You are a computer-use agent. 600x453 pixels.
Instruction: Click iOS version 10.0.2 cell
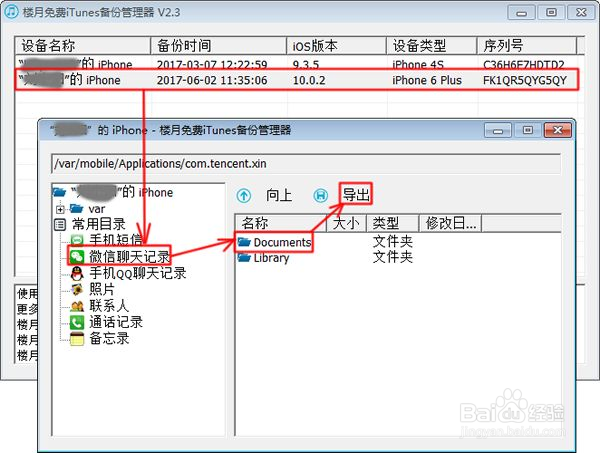tap(309, 80)
